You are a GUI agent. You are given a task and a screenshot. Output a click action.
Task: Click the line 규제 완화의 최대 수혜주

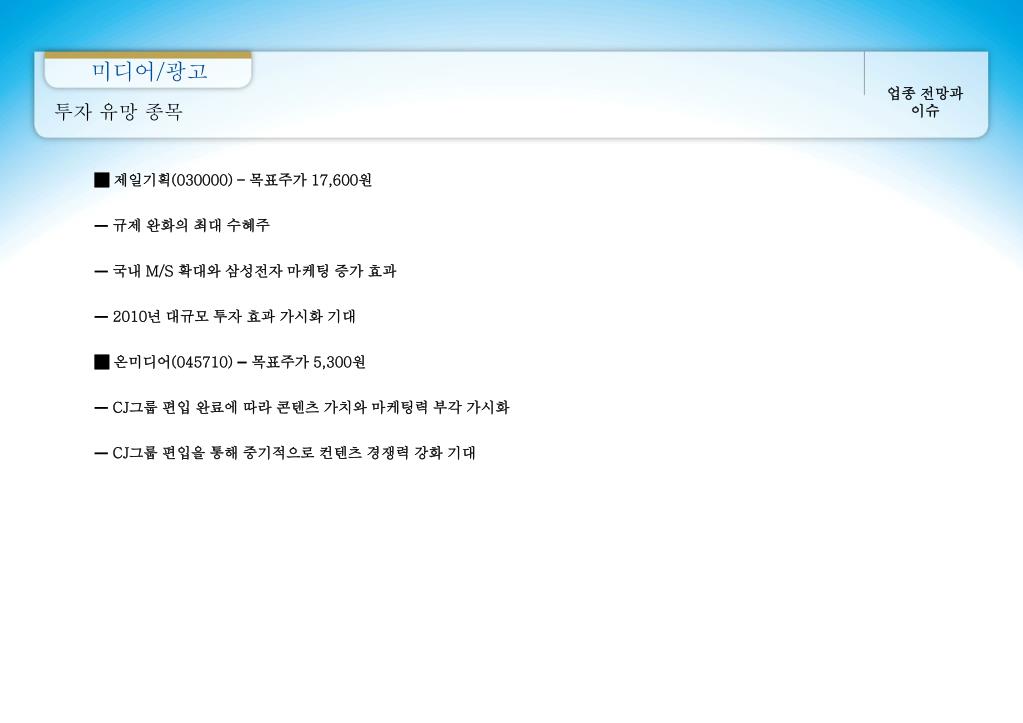182,226
